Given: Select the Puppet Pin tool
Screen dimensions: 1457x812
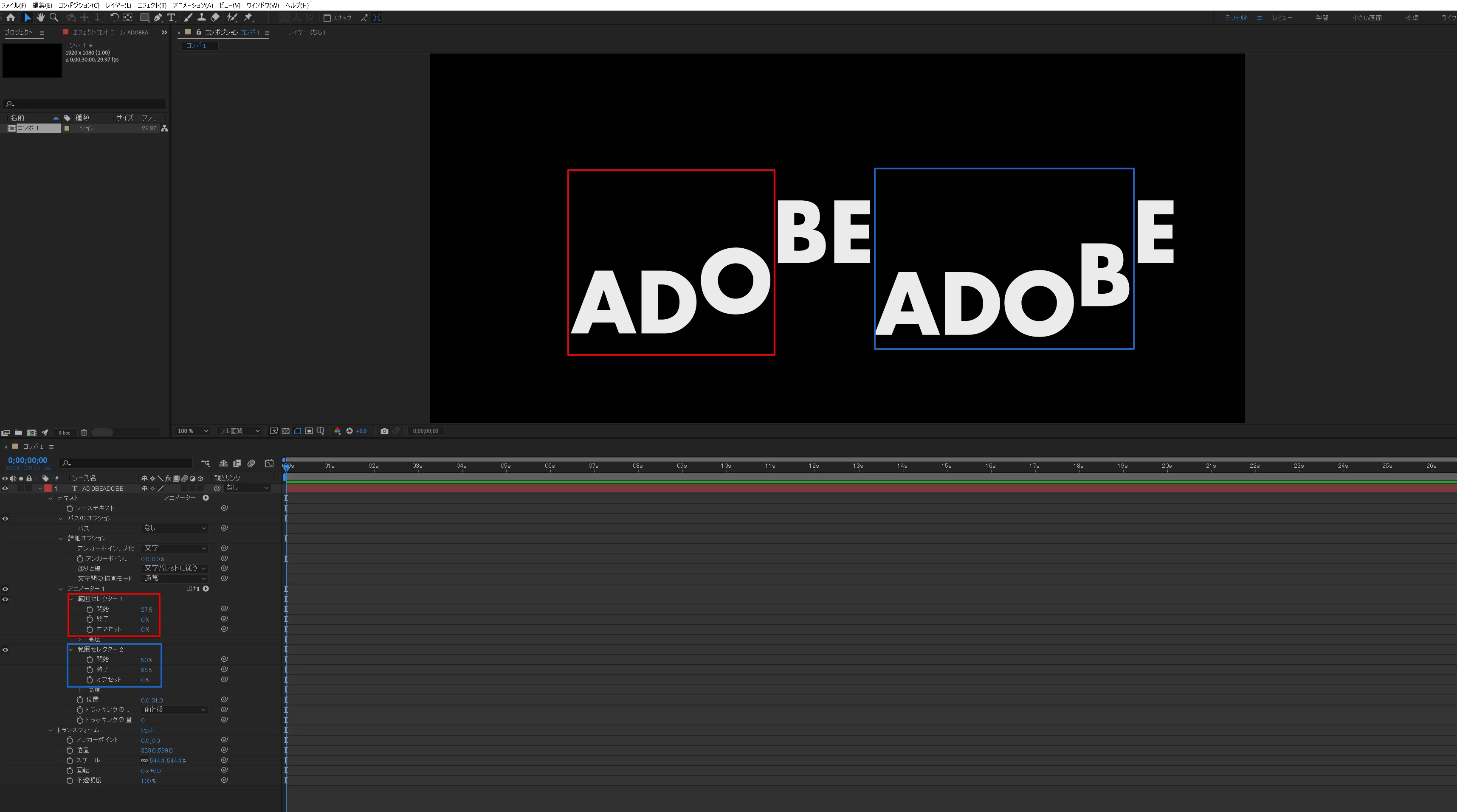Looking at the screenshot, I should 248,17.
